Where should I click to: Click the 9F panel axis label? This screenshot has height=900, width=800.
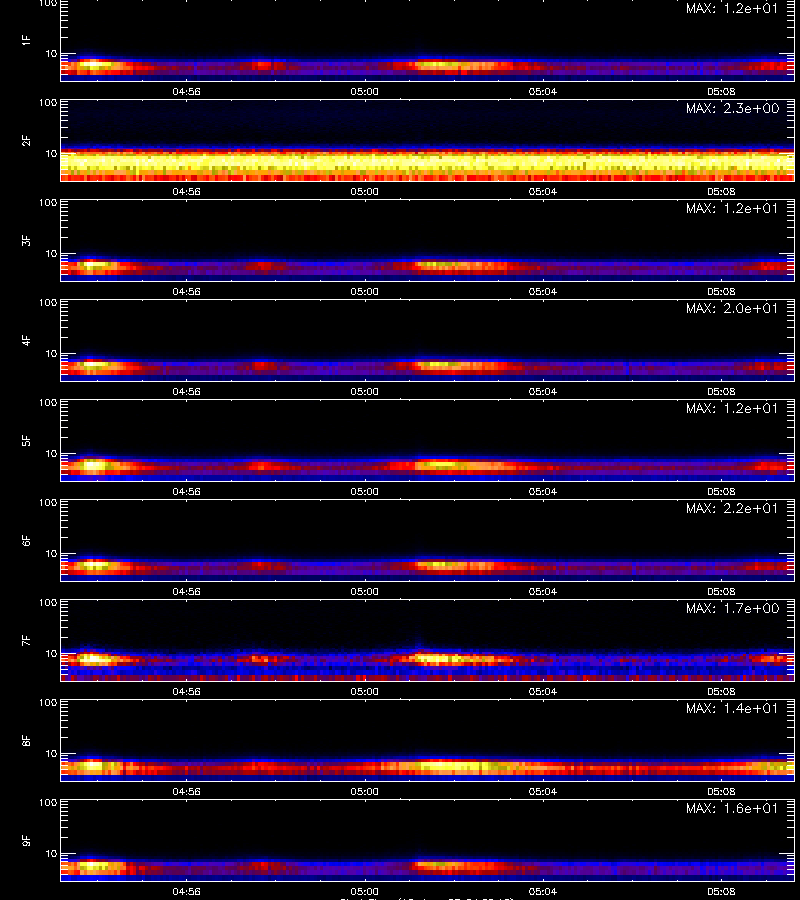[x=26, y=840]
